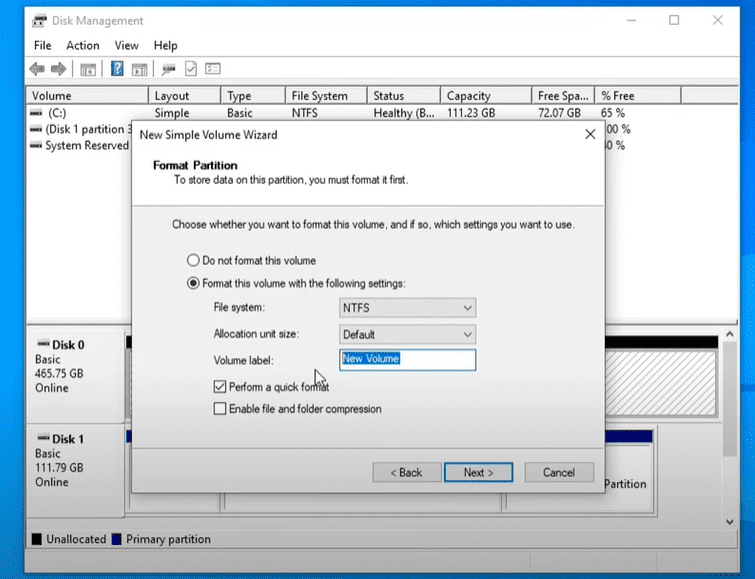Click Show/Hide Console Tree toolbar icon
The width and height of the screenshot is (755, 579).
88,69
